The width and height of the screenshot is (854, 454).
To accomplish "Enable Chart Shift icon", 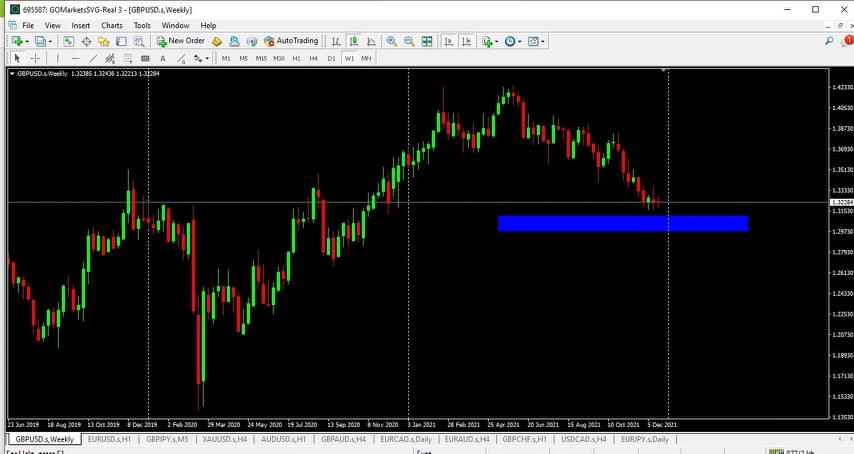I will 466,41.
